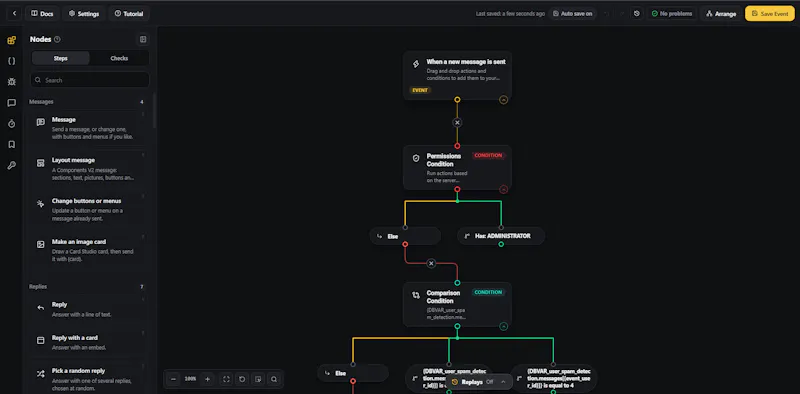
Task: Click the canvas search magnifier icon
Action: pyautogui.click(x=274, y=379)
